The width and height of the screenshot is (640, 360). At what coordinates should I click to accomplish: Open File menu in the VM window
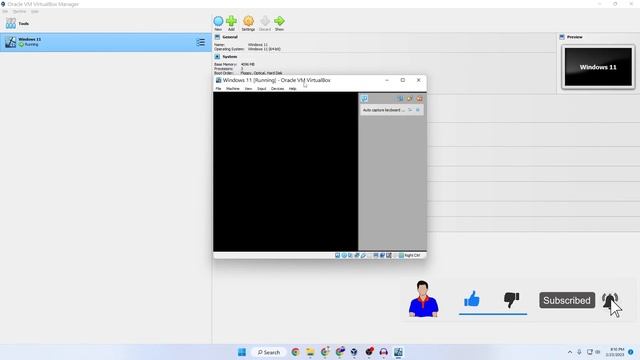(x=218, y=89)
